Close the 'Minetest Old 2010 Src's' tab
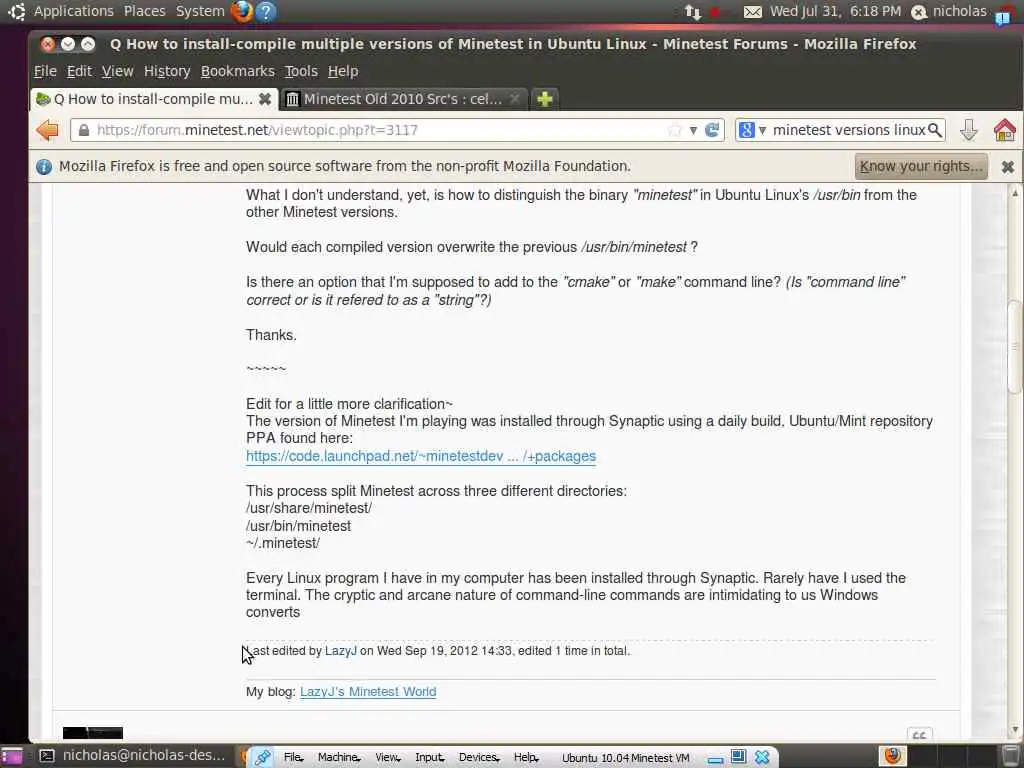 click(515, 99)
